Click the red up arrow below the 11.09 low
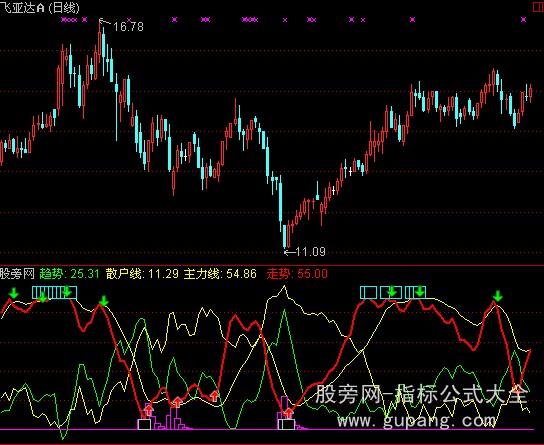The width and height of the screenshot is (544, 445). (288, 412)
